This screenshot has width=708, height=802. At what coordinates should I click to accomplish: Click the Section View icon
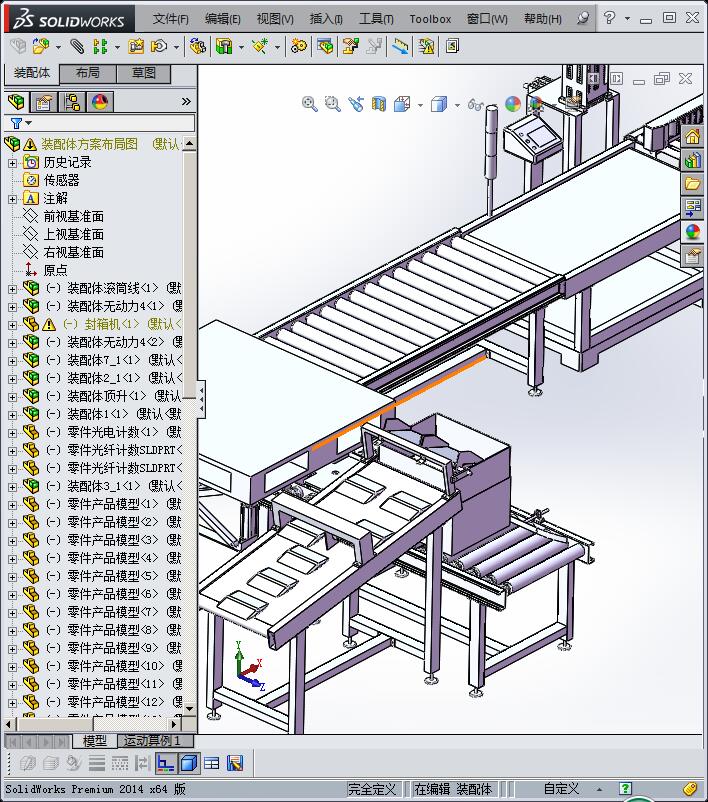point(379,104)
